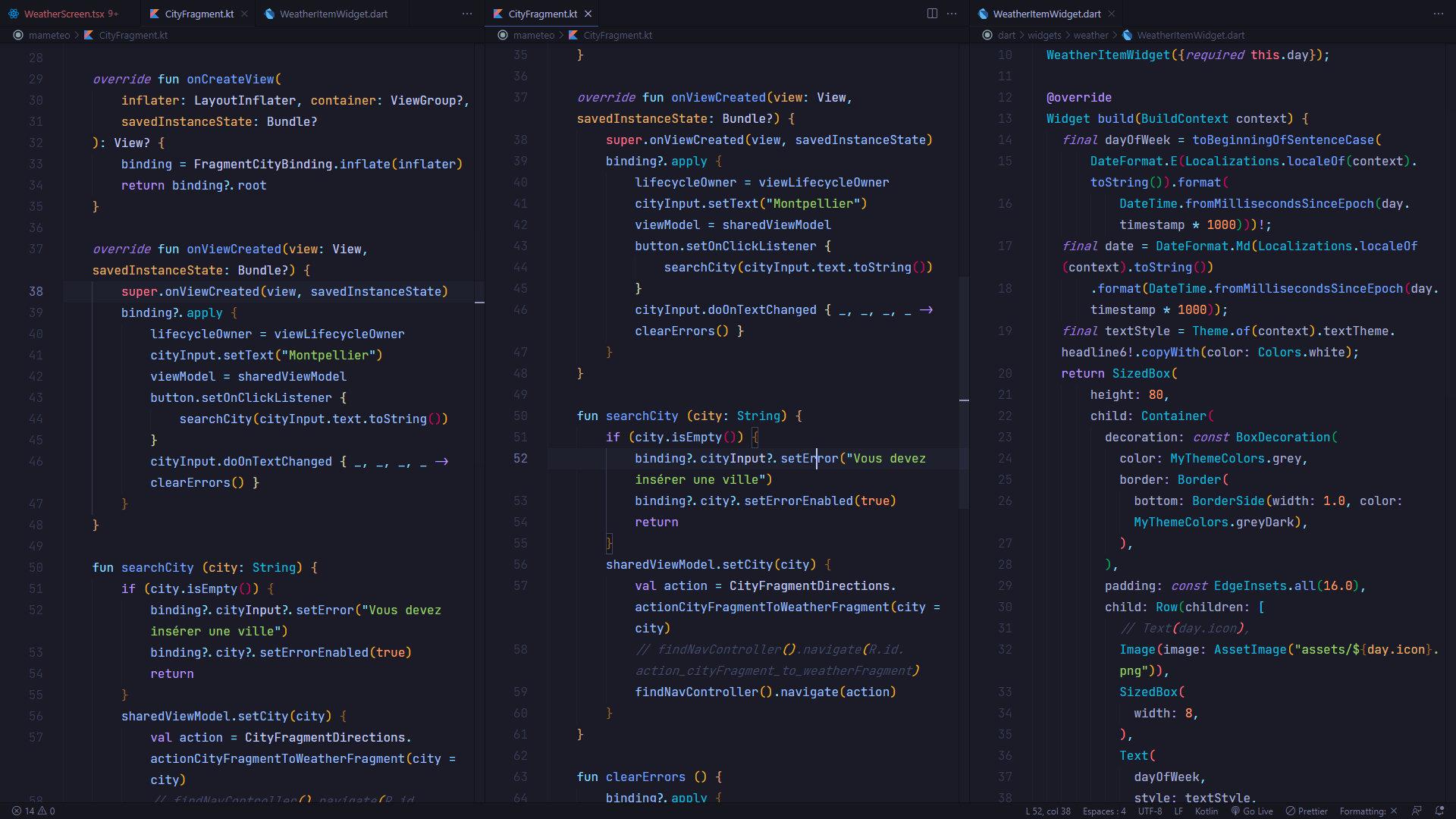Click weather breadcrumb in right editor
This screenshot has width=1456, height=819.
click(x=1090, y=35)
